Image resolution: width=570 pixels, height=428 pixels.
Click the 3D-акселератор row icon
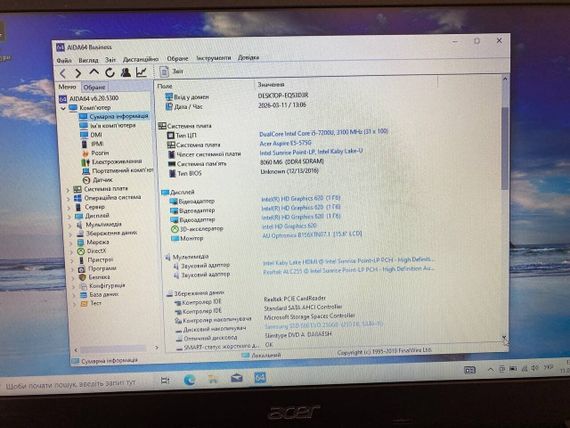(175, 229)
